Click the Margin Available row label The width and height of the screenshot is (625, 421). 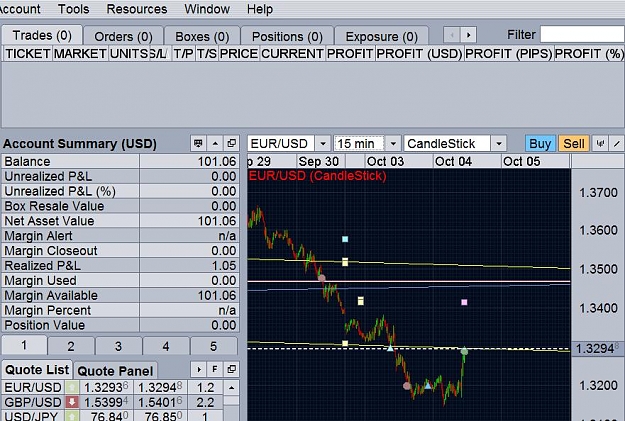point(51,295)
